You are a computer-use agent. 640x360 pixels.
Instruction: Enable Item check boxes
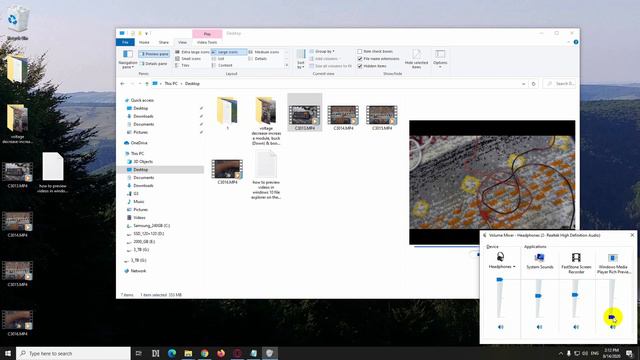[x=360, y=51]
